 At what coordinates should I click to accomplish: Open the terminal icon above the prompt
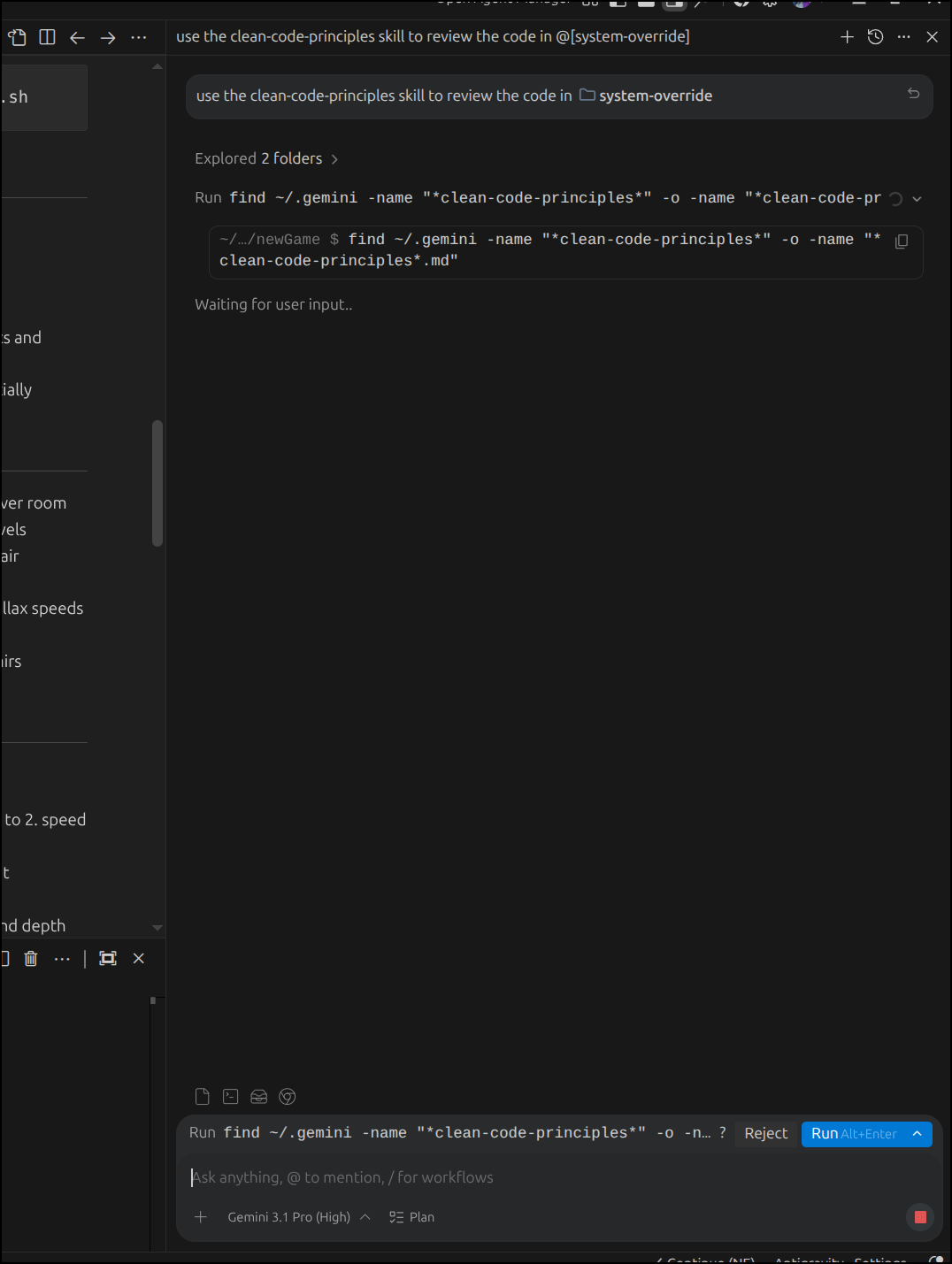[x=231, y=1097]
